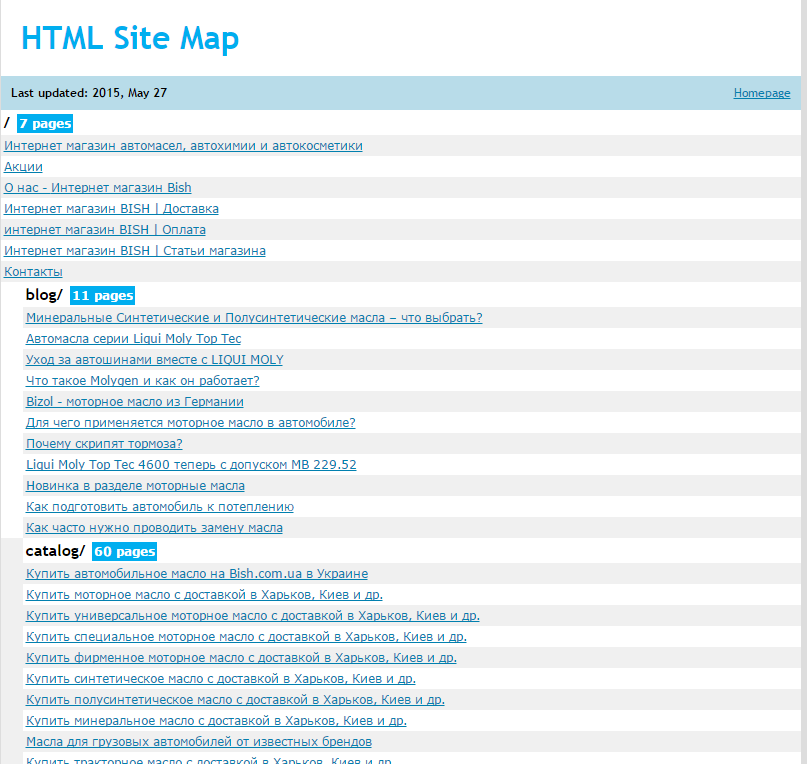
Task: Open the Контакты page link
Action: click(33, 272)
